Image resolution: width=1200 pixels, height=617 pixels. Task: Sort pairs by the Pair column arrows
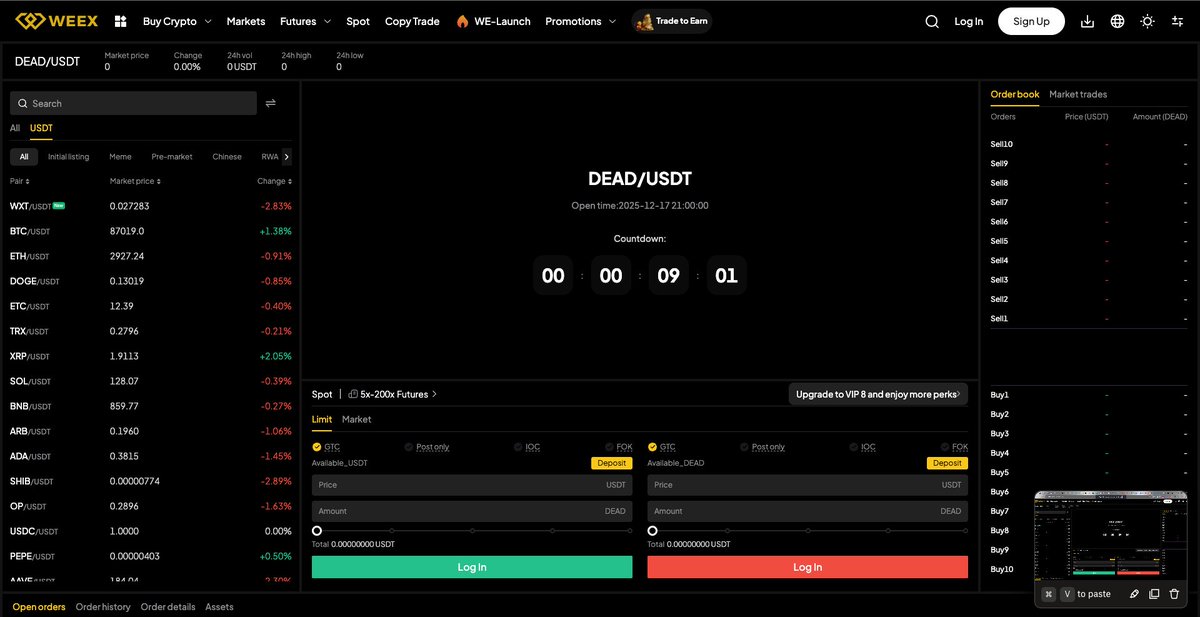point(27,182)
